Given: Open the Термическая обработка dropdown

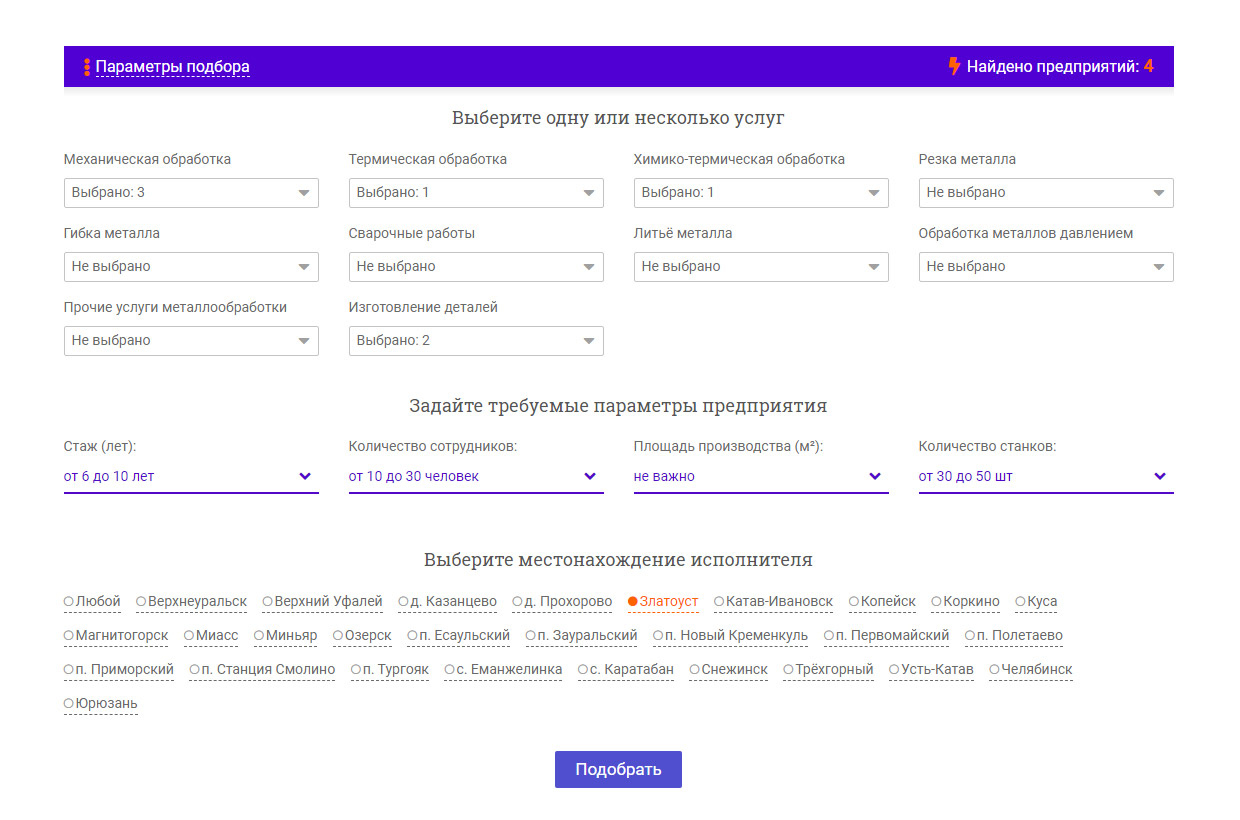Looking at the screenshot, I should tap(476, 192).
